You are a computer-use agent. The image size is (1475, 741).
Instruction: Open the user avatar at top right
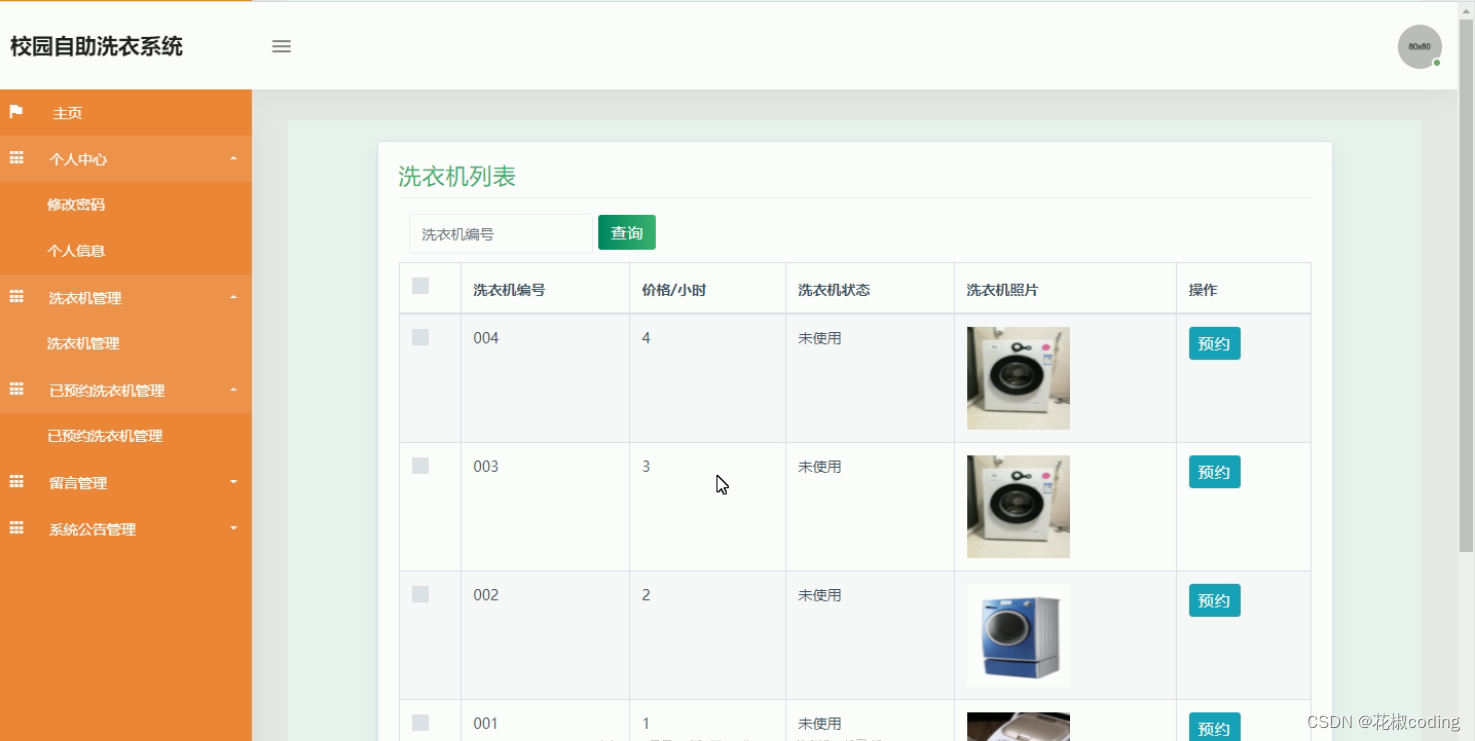[1419, 46]
